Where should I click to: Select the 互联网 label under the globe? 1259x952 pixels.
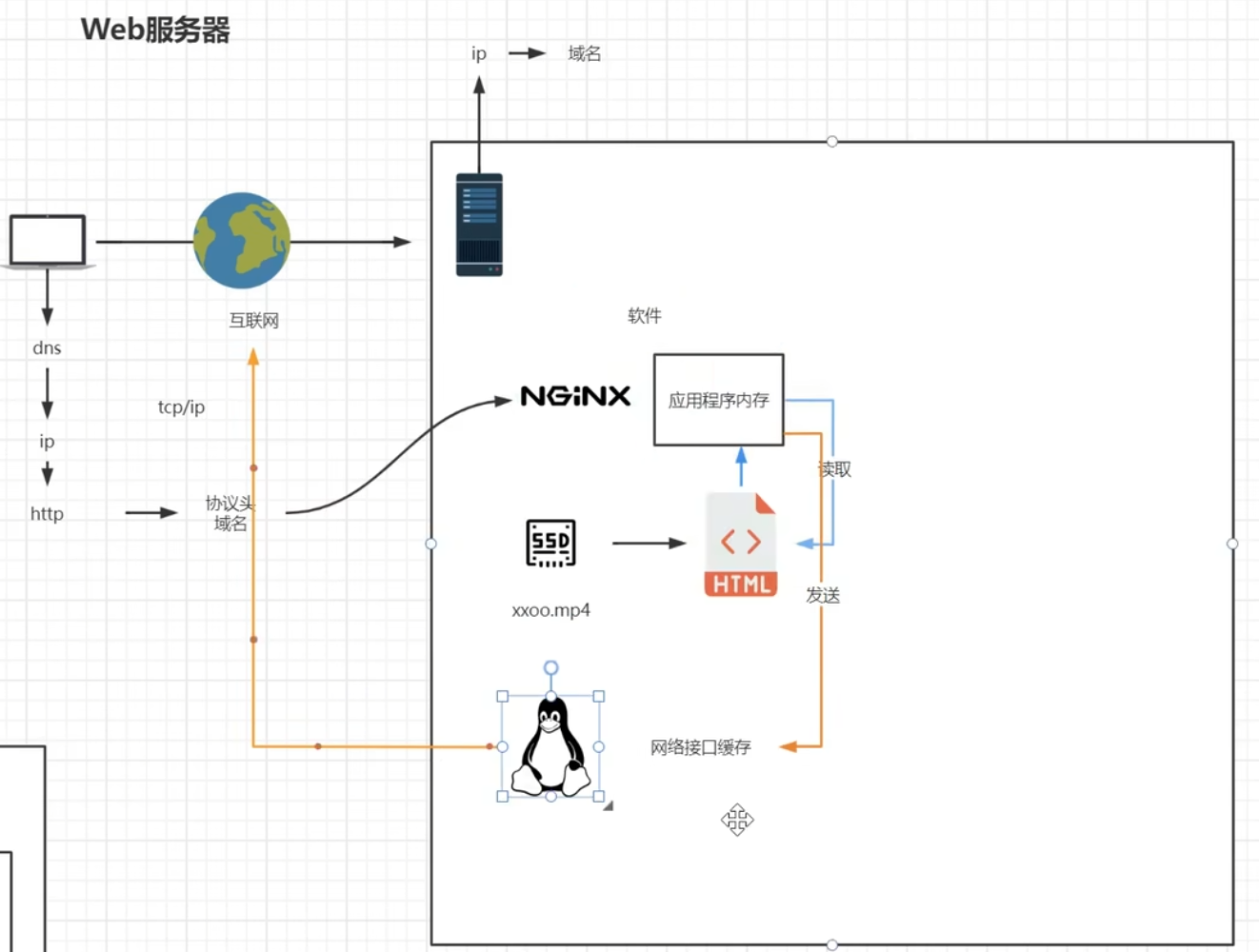pos(253,321)
